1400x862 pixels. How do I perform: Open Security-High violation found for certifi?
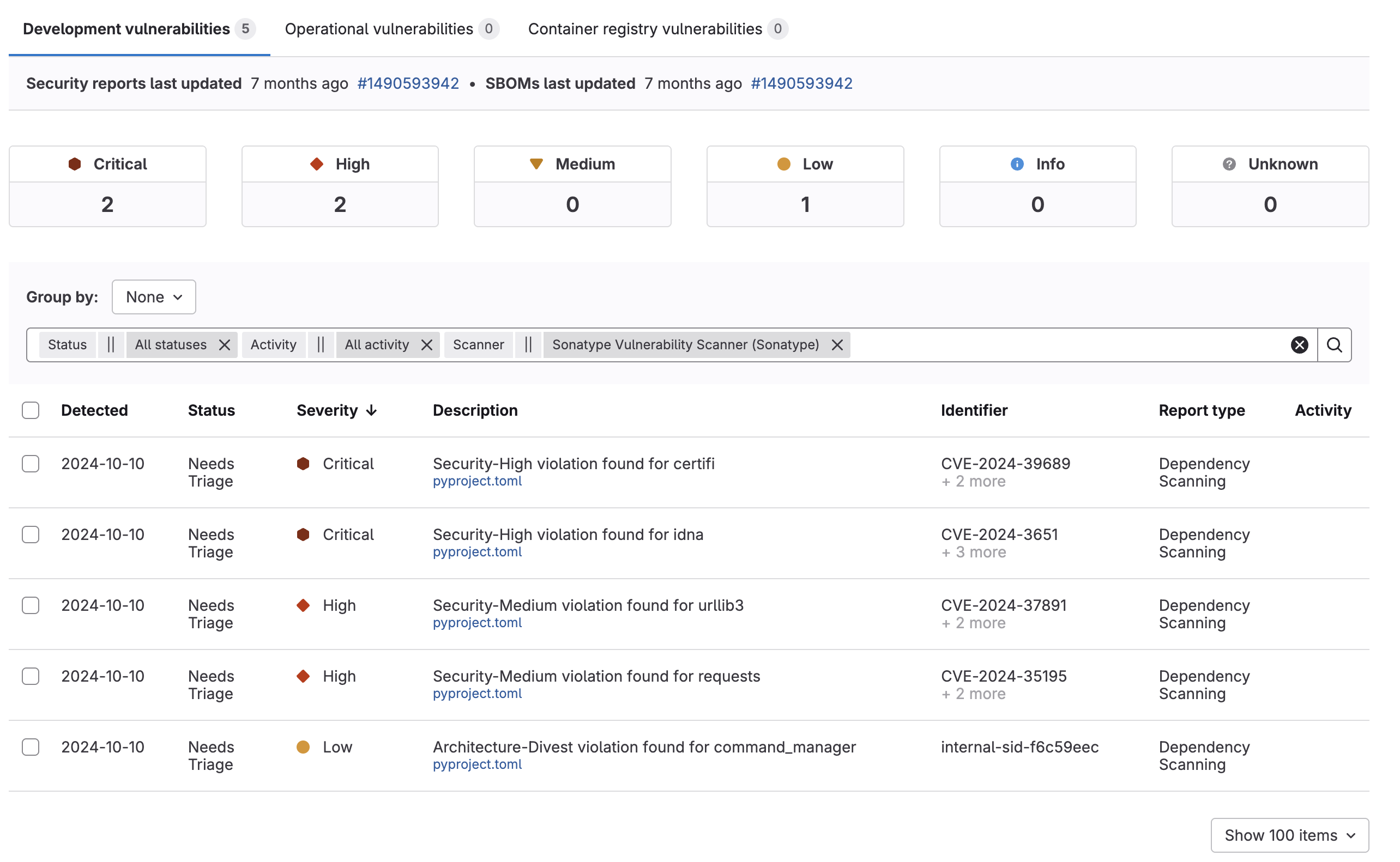point(574,464)
